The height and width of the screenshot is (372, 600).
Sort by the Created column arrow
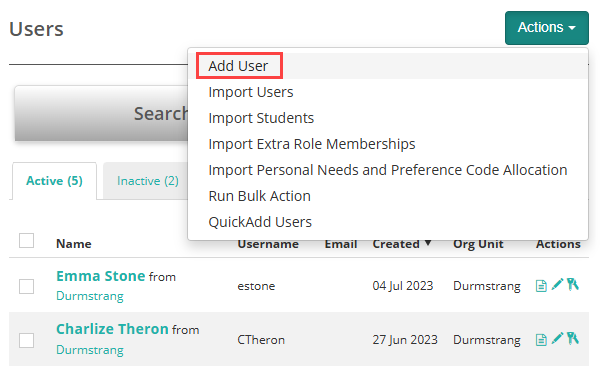[x=428, y=243]
